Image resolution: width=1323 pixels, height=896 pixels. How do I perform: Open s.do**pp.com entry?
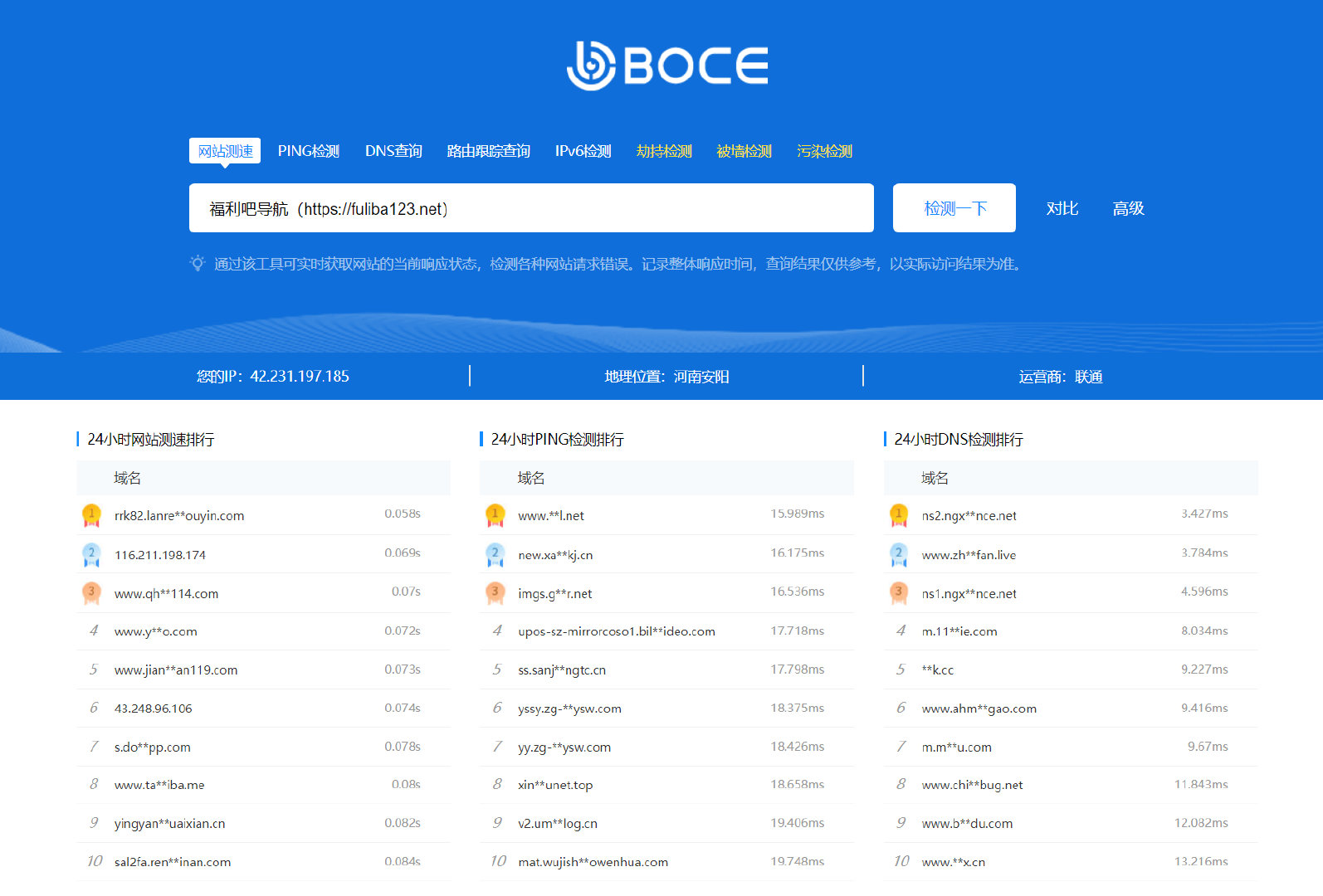click(x=153, y=747)
